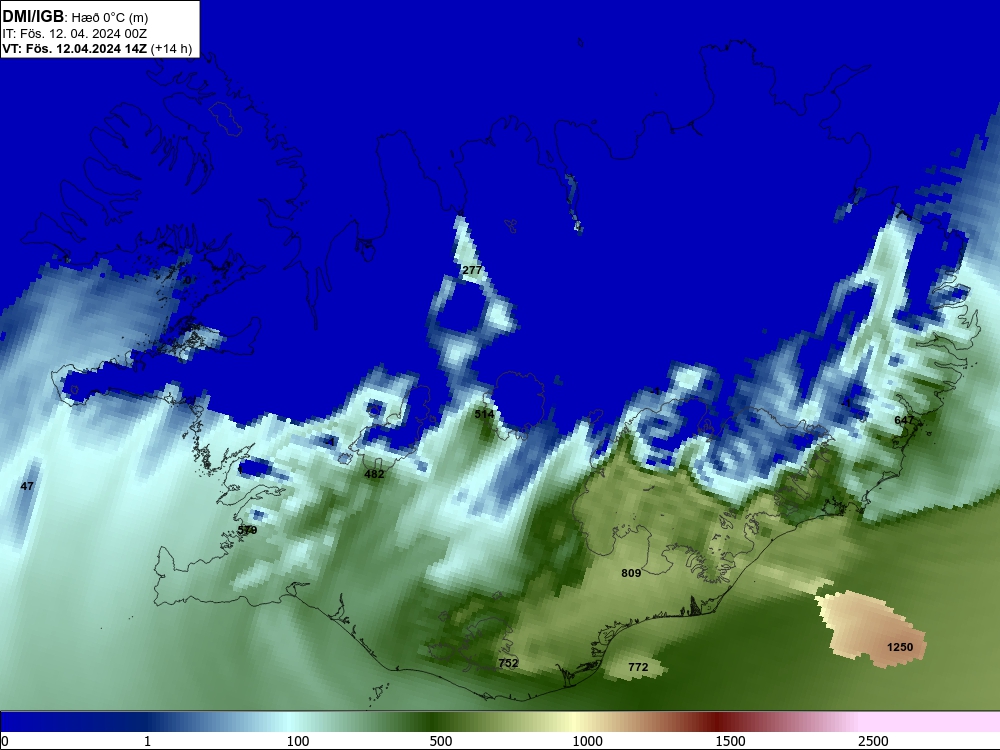Click the 514 height label
The width and height of the screenshot is (1000, 750).
tap(484, 415)
